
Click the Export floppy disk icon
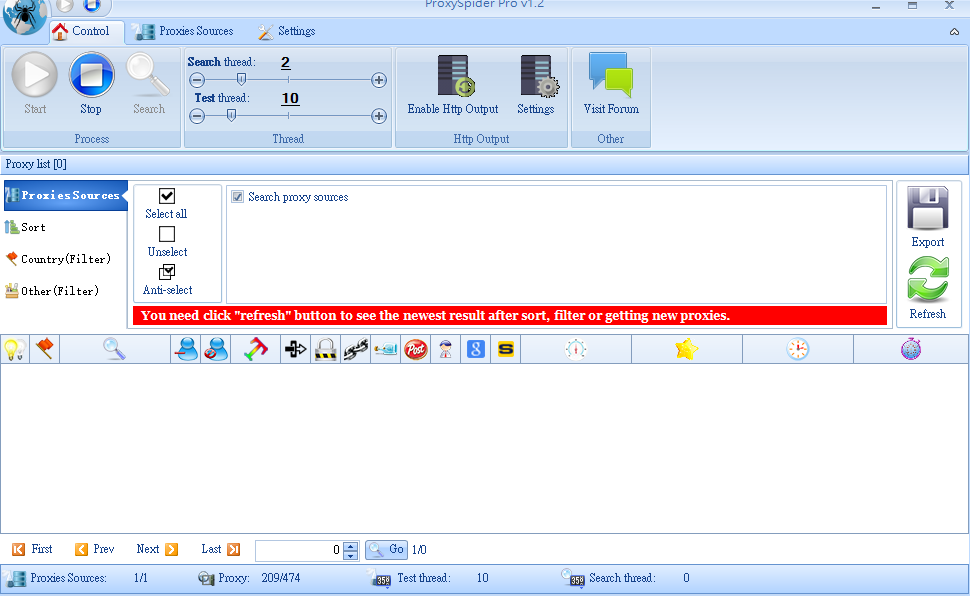point(927,209)
